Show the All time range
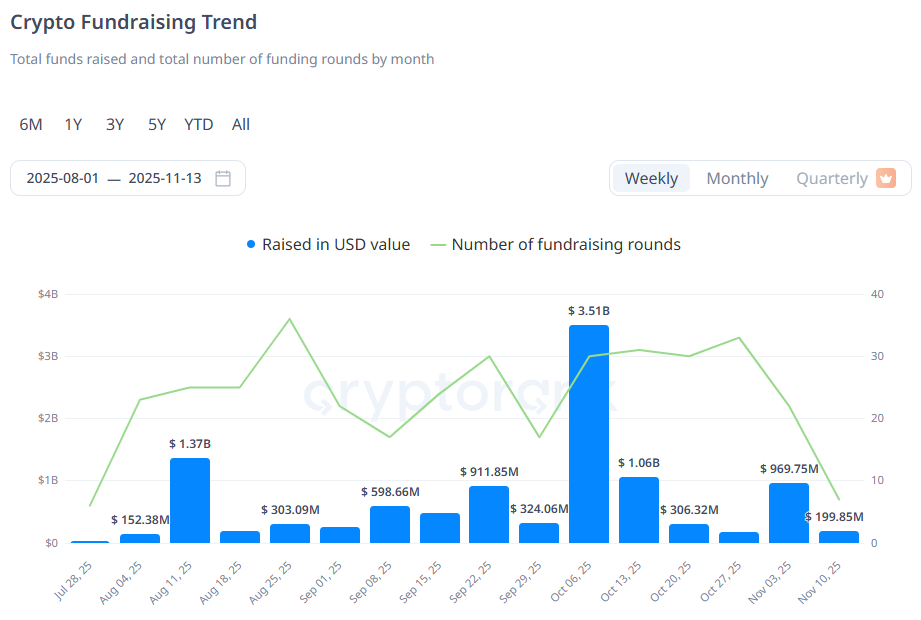921x620 pixels. click(x=241, y=125)
